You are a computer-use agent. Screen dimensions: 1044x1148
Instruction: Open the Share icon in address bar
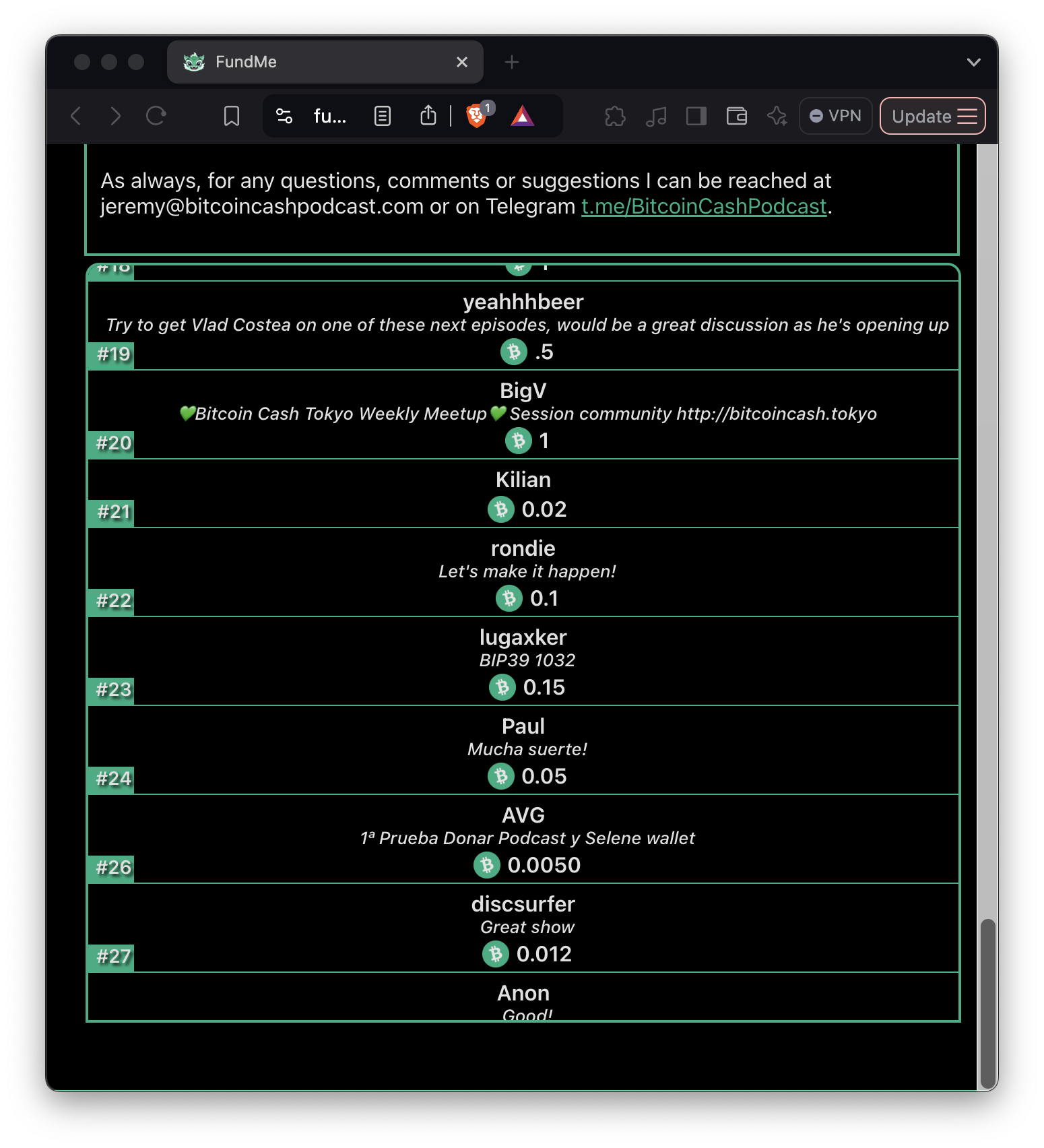tap(428, 117)
